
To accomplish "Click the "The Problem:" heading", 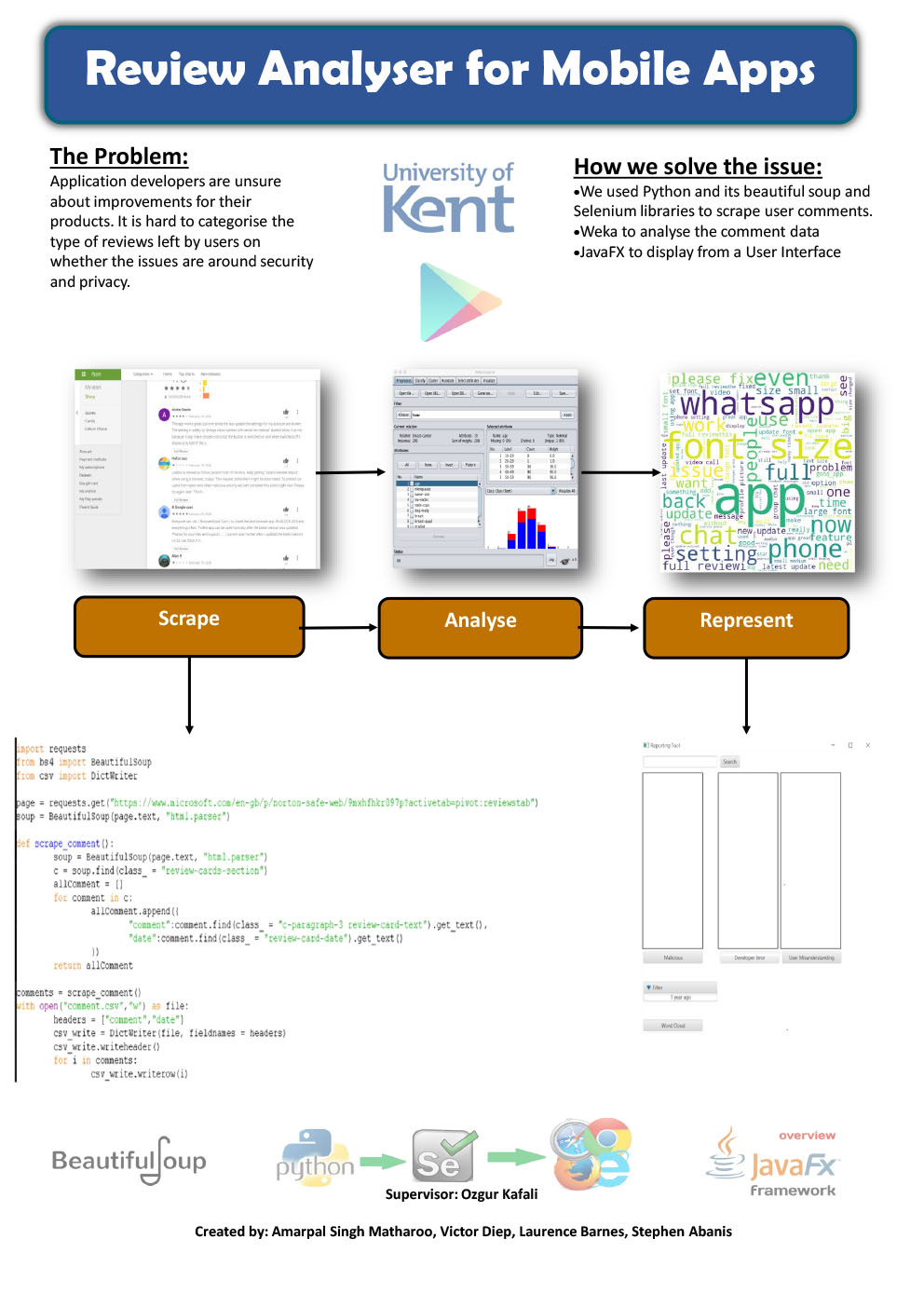I will (x=119, y=157).
